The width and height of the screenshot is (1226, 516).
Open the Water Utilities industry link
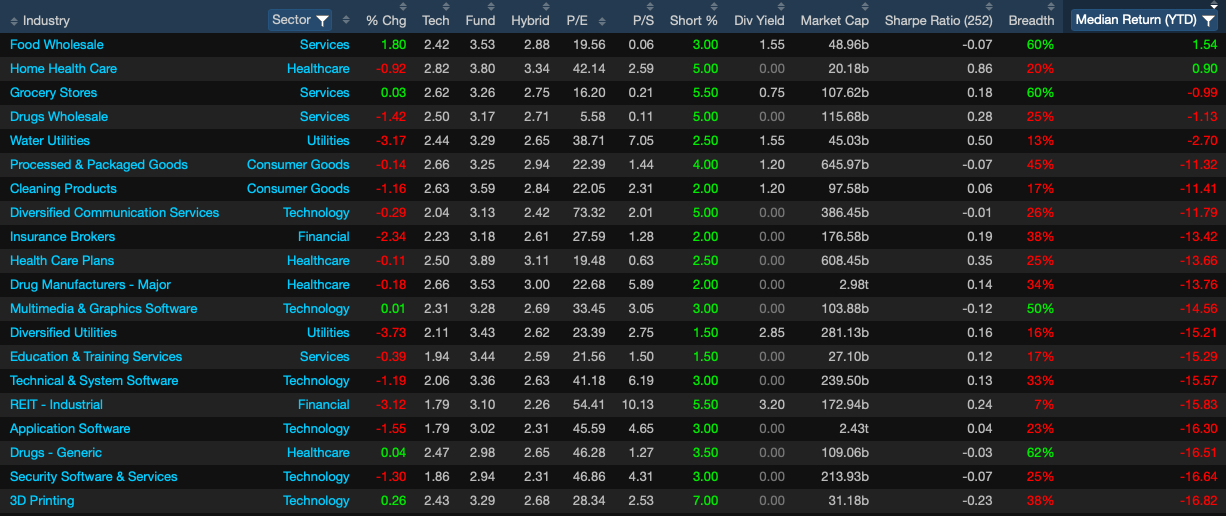pos(49,141)
